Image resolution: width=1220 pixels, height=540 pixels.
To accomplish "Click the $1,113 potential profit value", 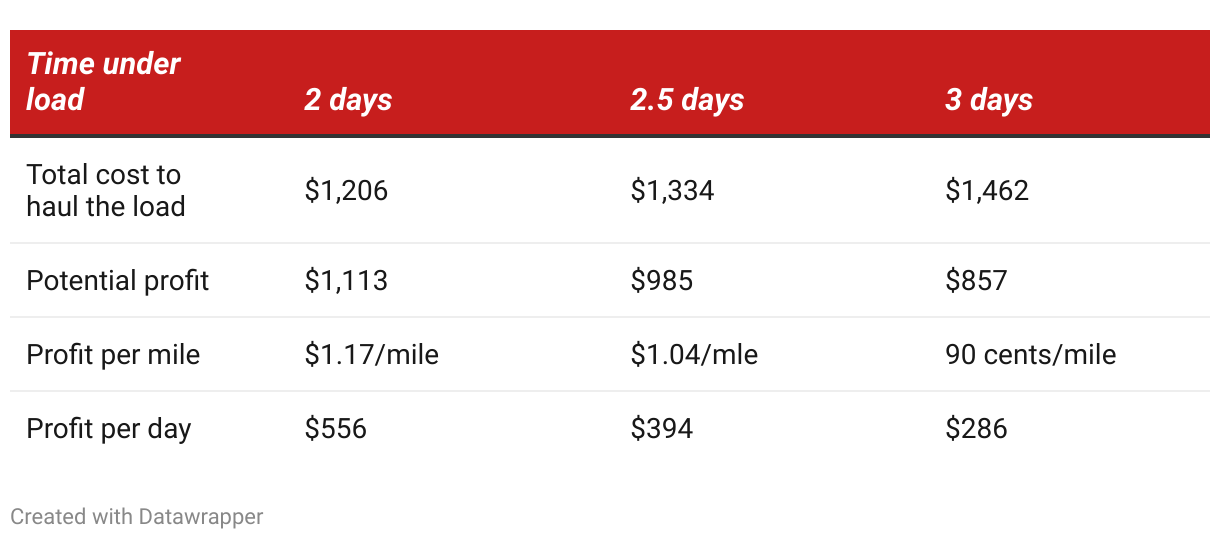I will [346, 280].
